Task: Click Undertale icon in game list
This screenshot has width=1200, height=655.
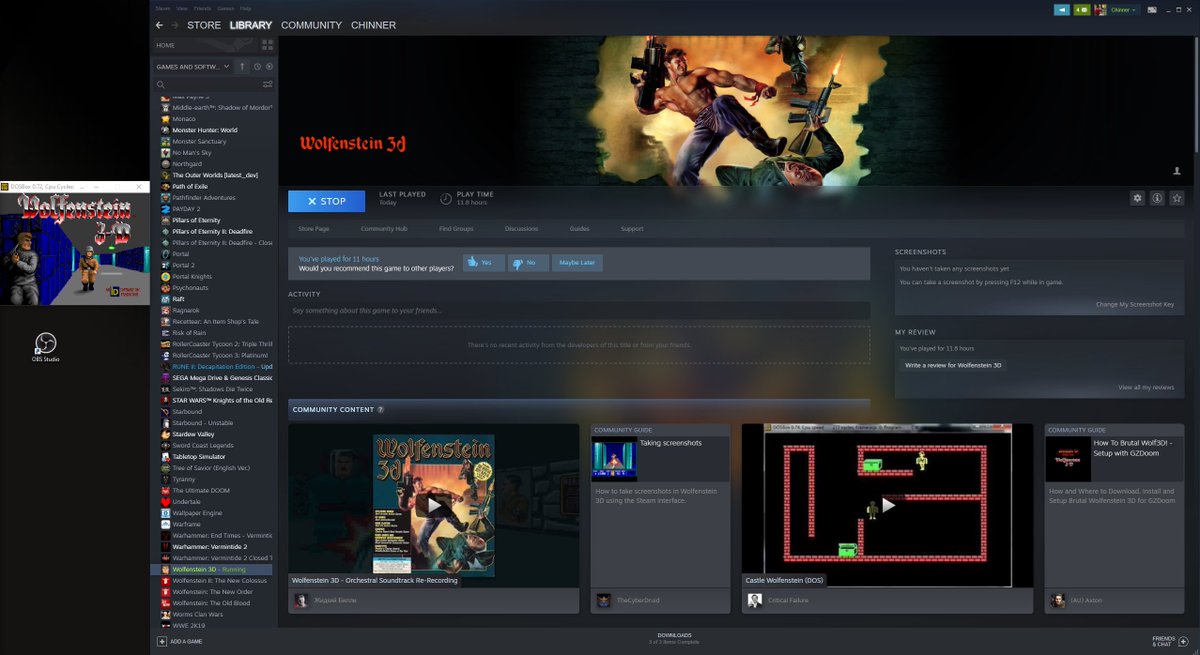Action: point(166,502)
